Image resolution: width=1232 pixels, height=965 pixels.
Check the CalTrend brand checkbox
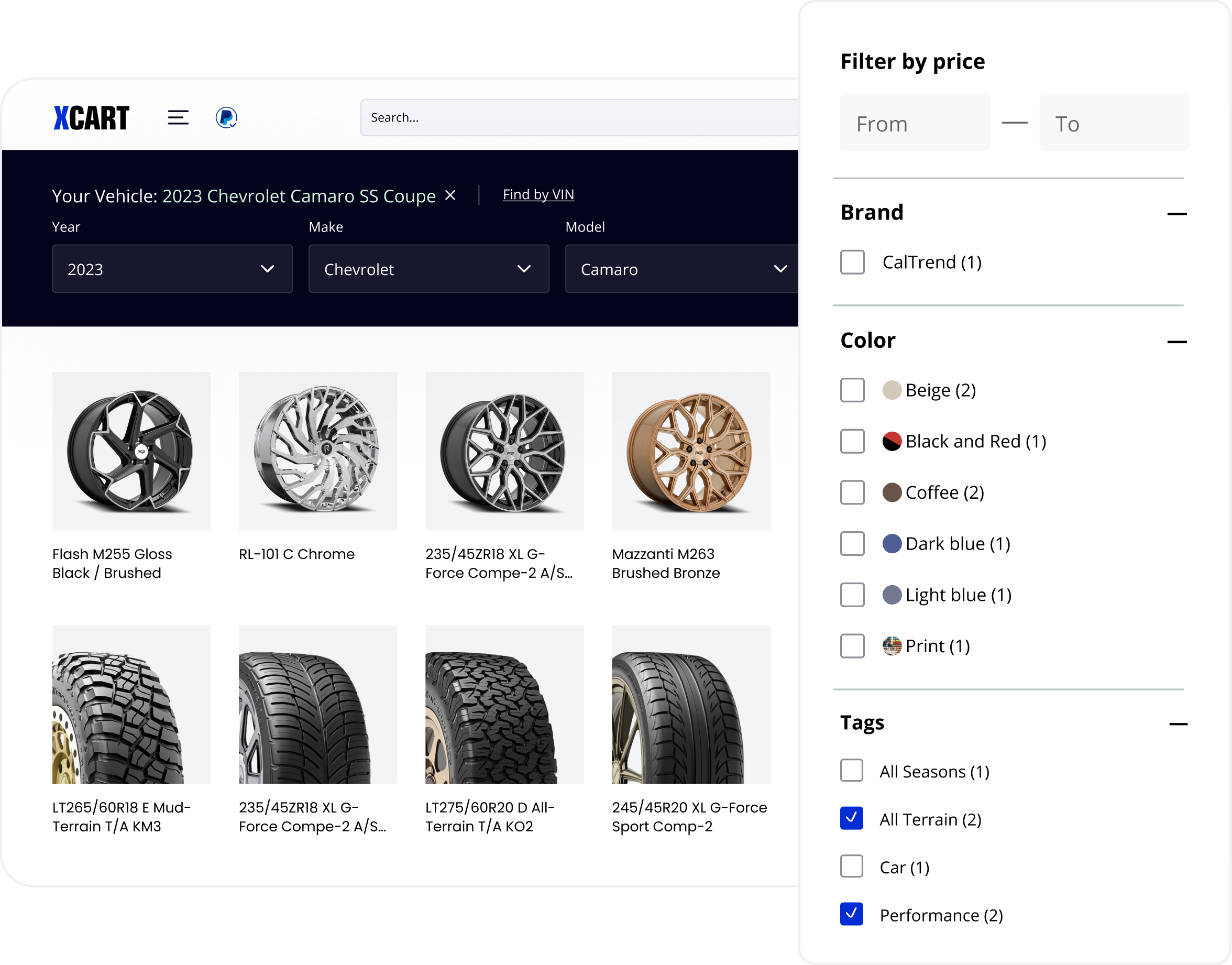click(852, 262)
